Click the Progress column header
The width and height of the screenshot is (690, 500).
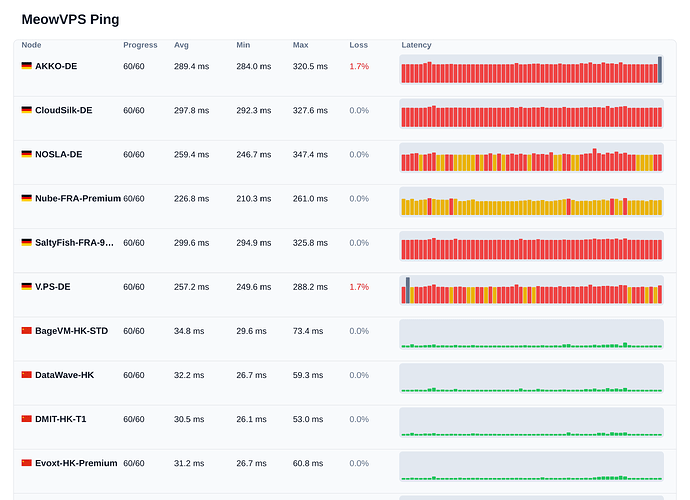coord(140,45)
